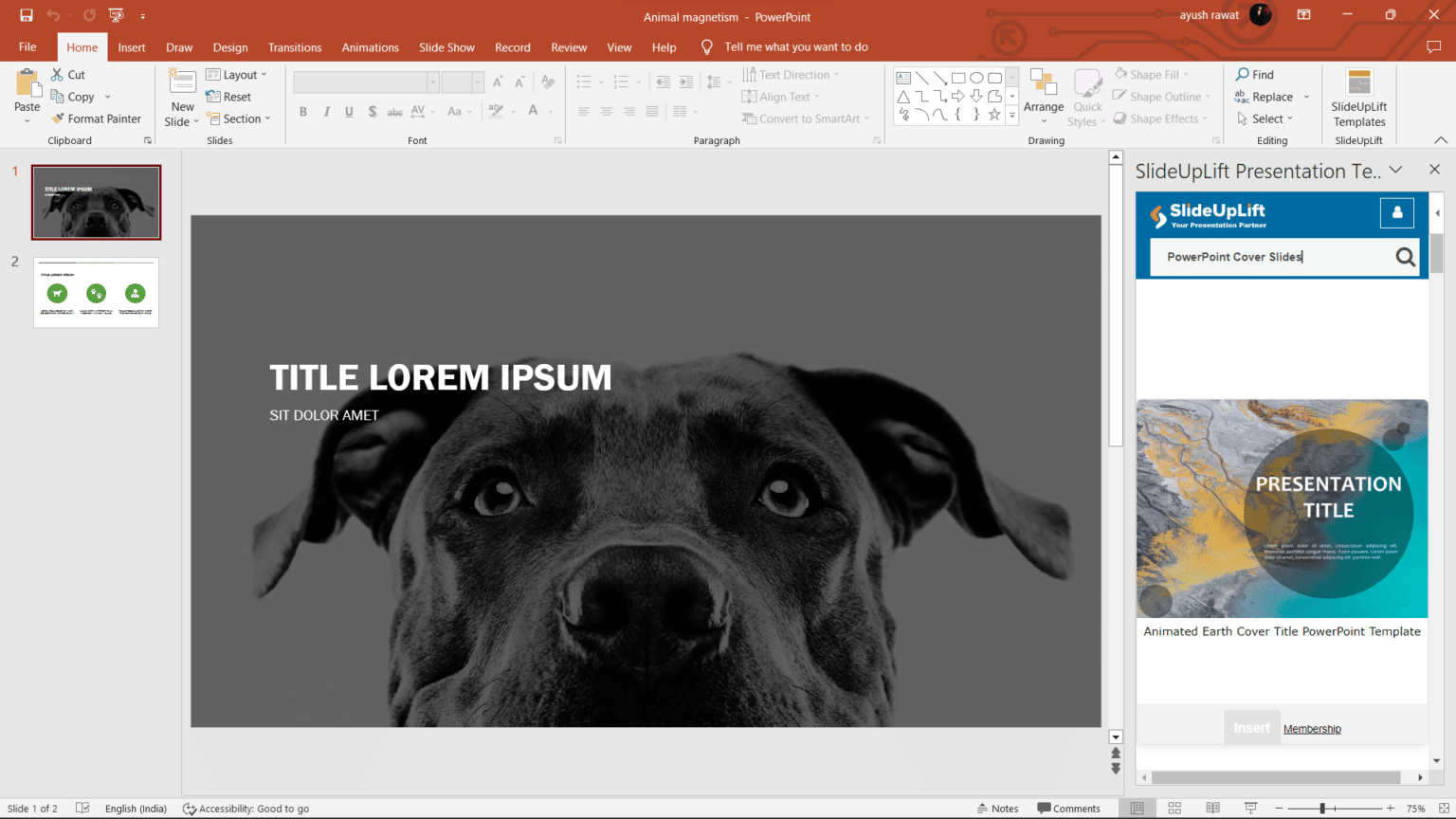Open SlideUpLift Templates
This screenshot has width=1456, height=819.
[1358, 99]
